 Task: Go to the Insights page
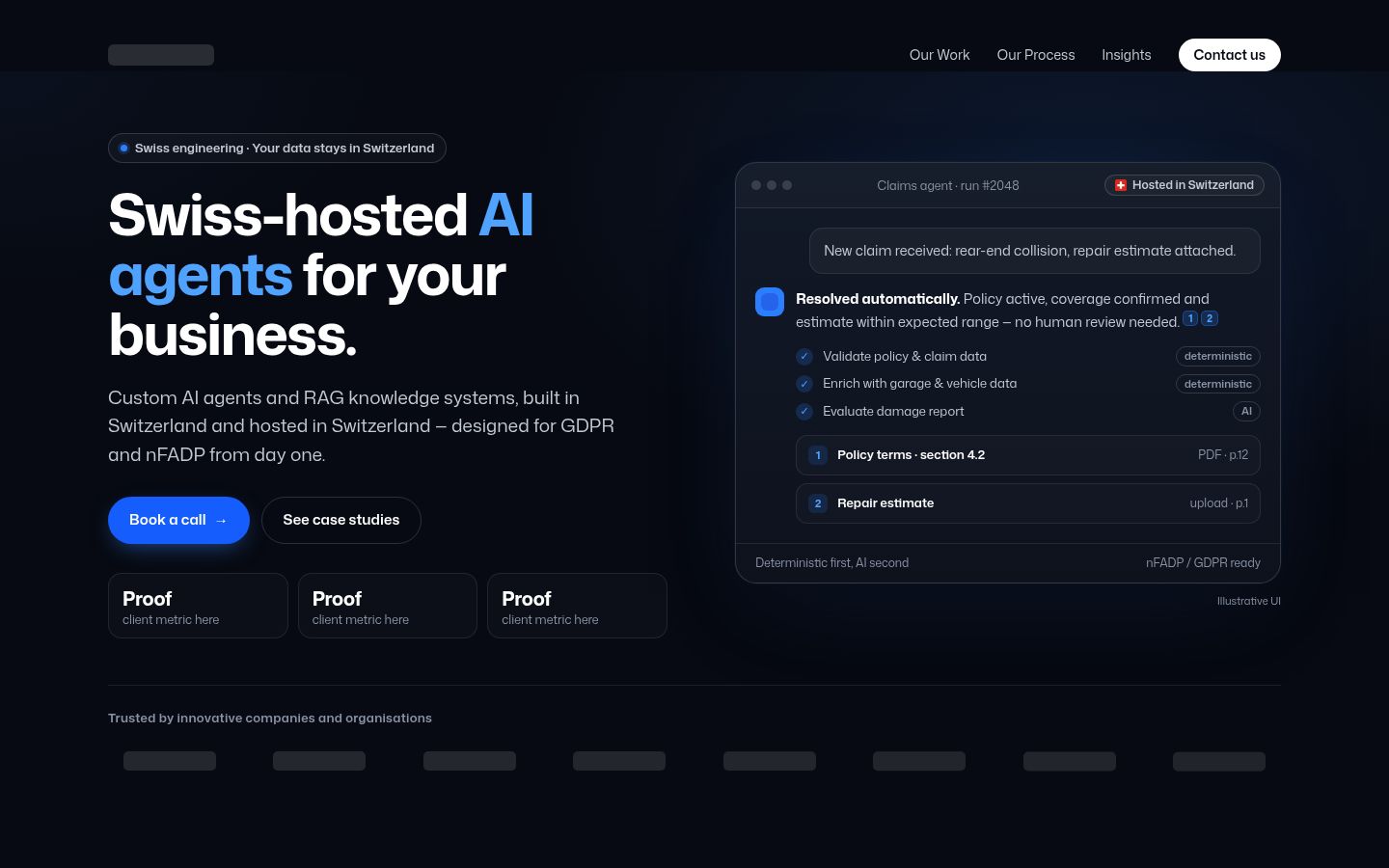click(1127, 55)
